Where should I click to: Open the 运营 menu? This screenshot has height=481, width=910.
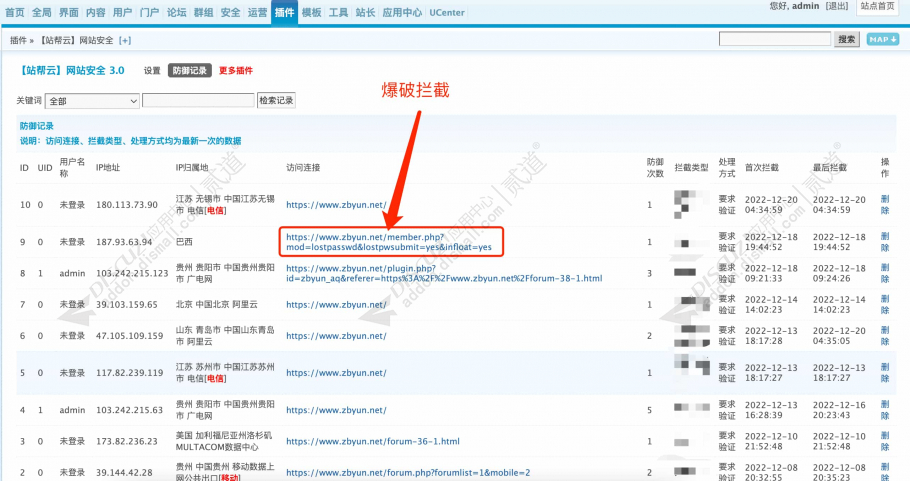tap(258, 12)
